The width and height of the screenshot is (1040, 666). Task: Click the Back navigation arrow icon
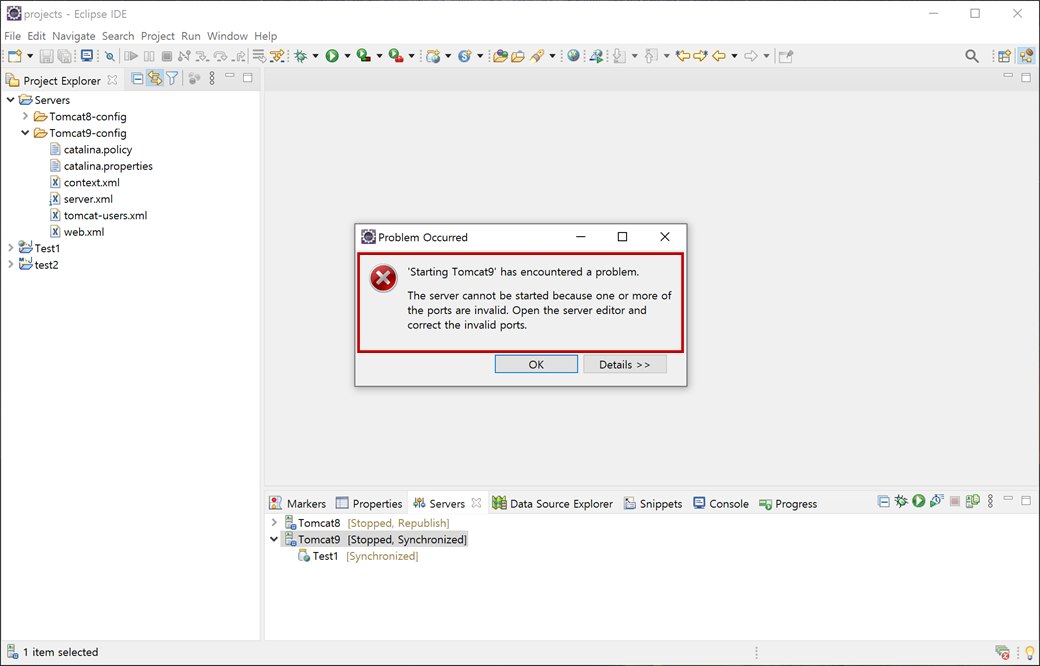(719, 56)
